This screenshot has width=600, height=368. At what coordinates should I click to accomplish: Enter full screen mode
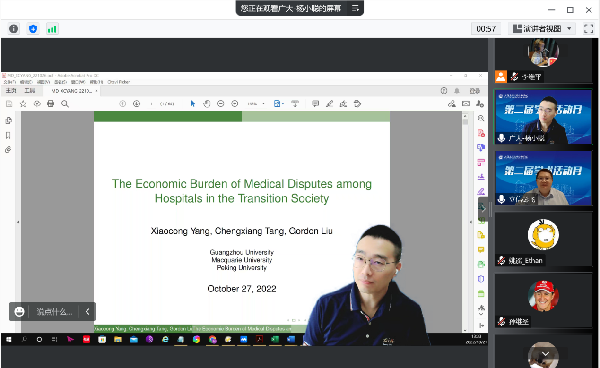tap(588, 29)
